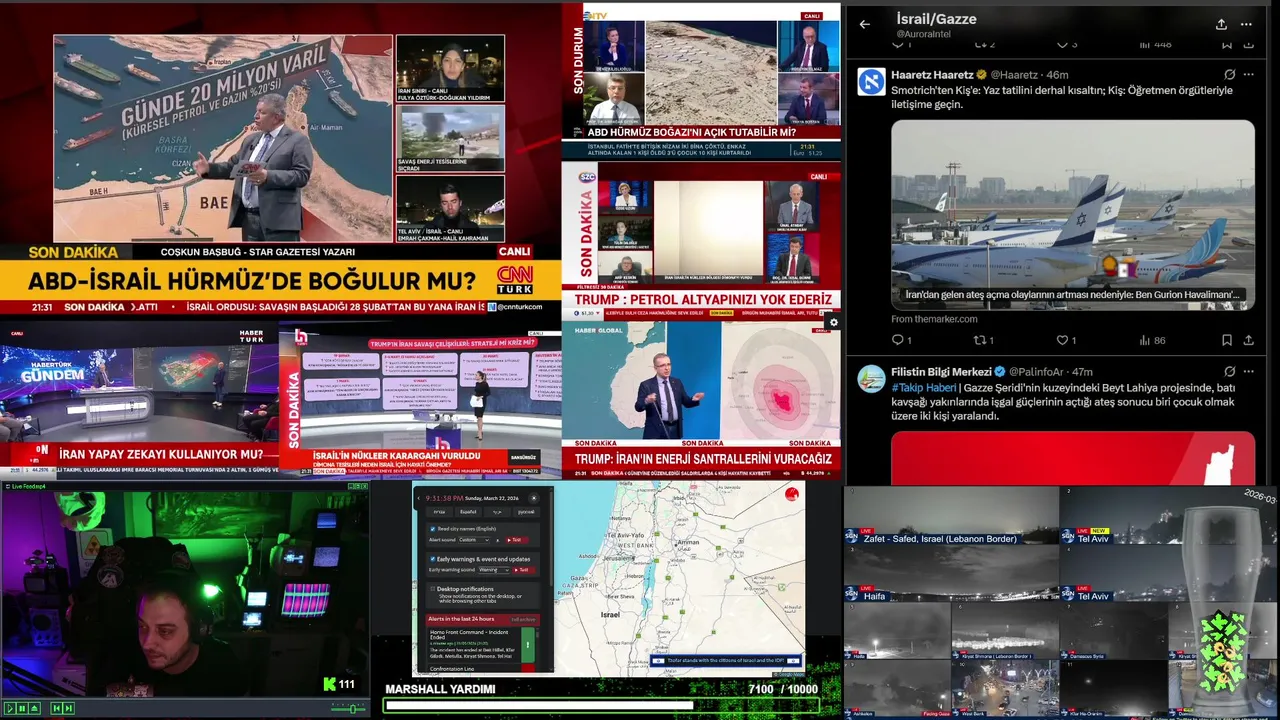
Task: Click the x beside Alert sound dropdown
Action: coord(498,540)
